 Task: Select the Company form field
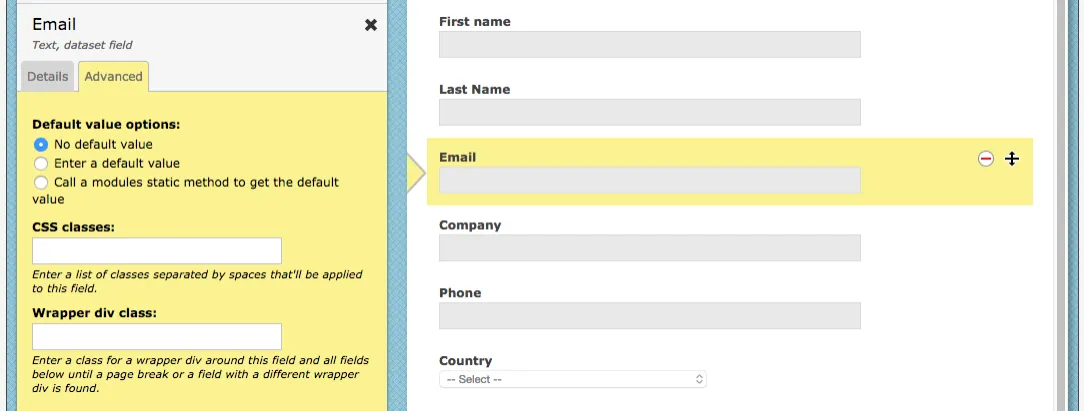[650, 247]
